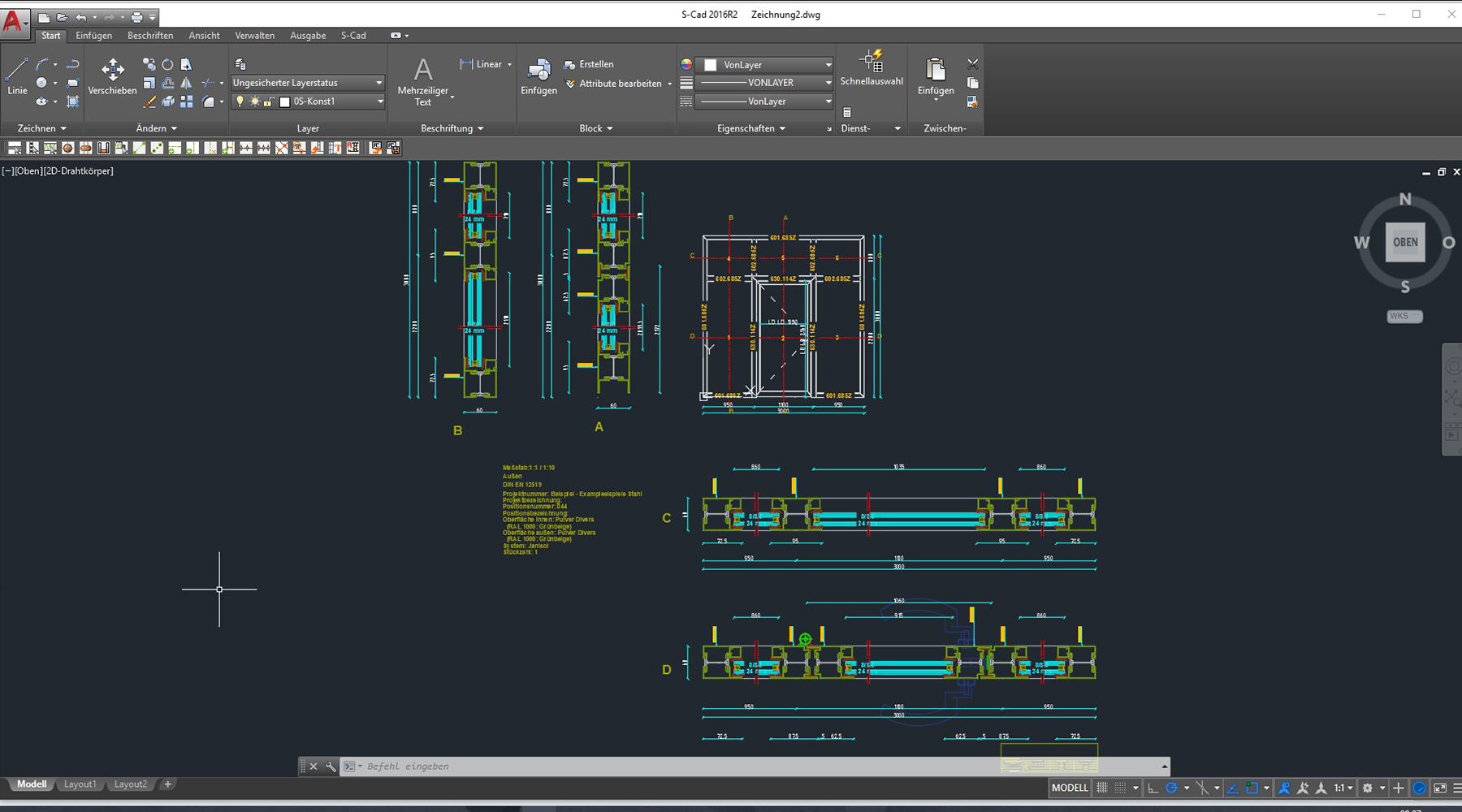Select the Linie drawing tool
Image resolution: width=1462 pixels, height=812 pixels.
pos(17,76)
